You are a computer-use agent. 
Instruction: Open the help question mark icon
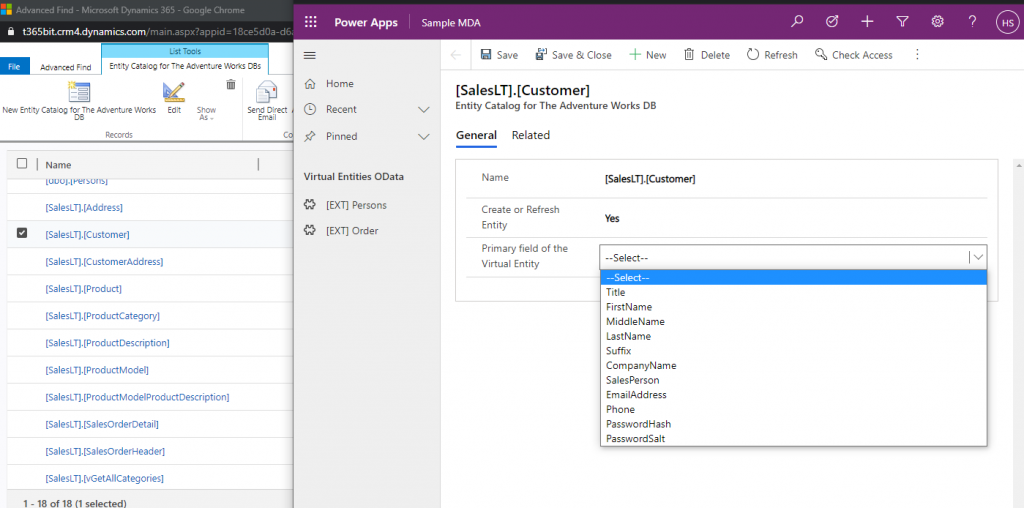pyautogui.click(x=972, y=22)
